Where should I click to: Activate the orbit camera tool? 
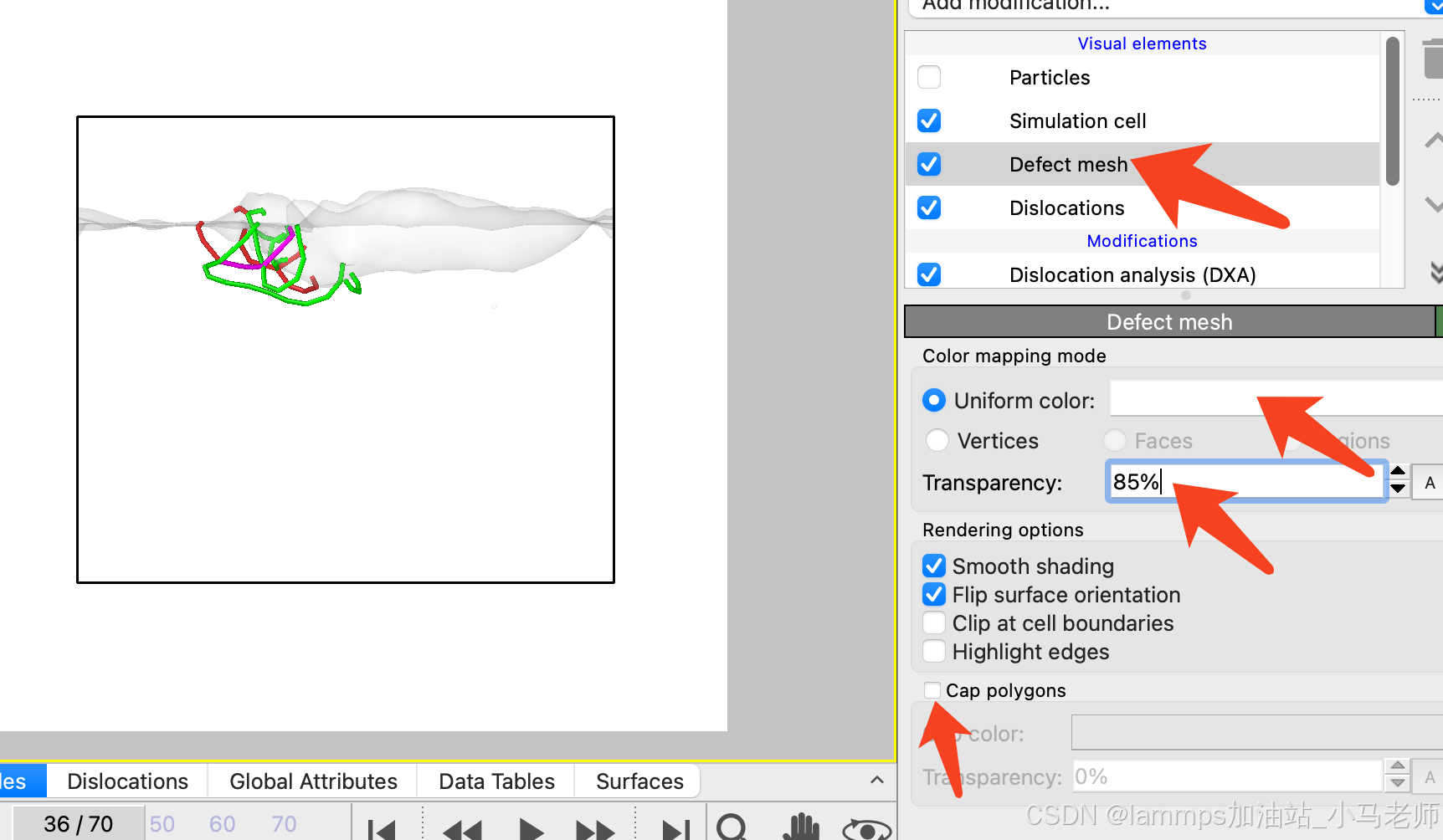click(866, 828)
